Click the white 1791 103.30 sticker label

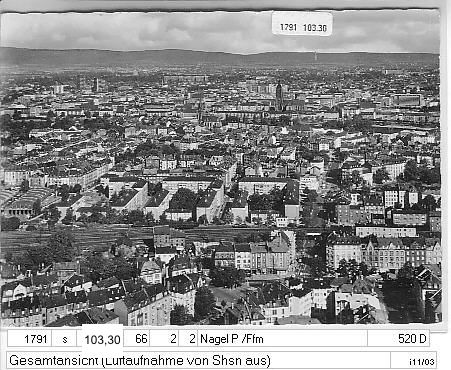point(302,24)
